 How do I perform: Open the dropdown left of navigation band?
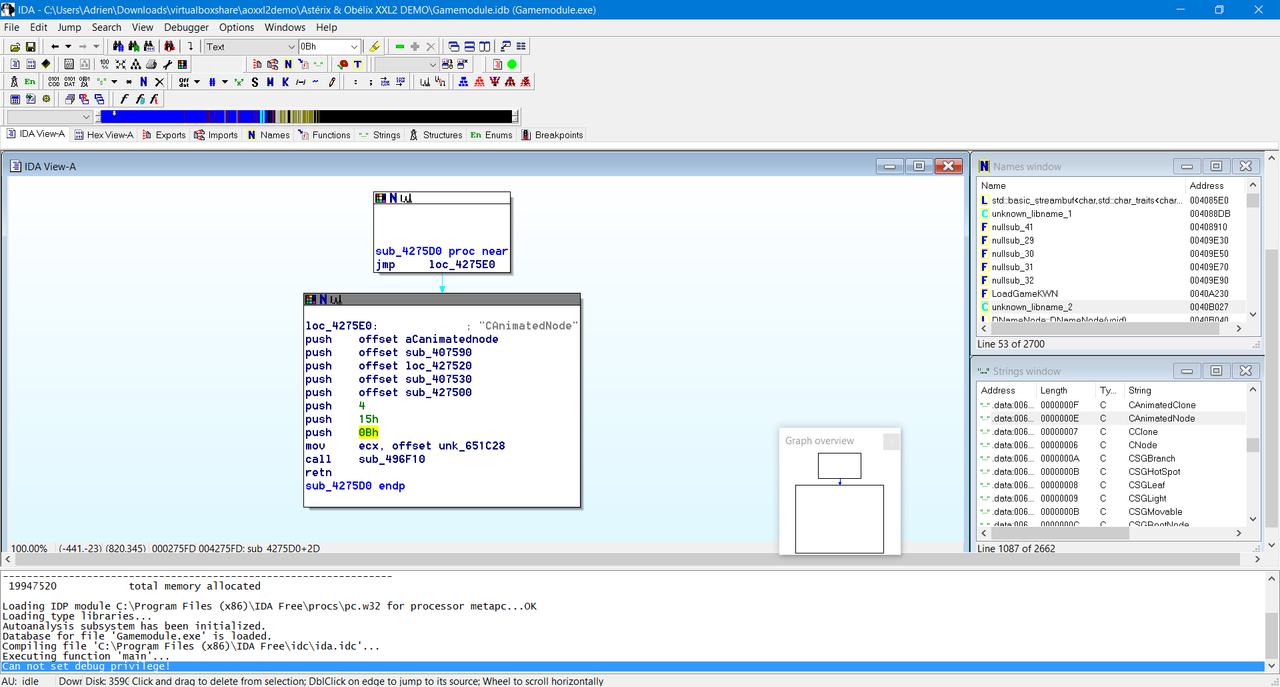(85, 117)
